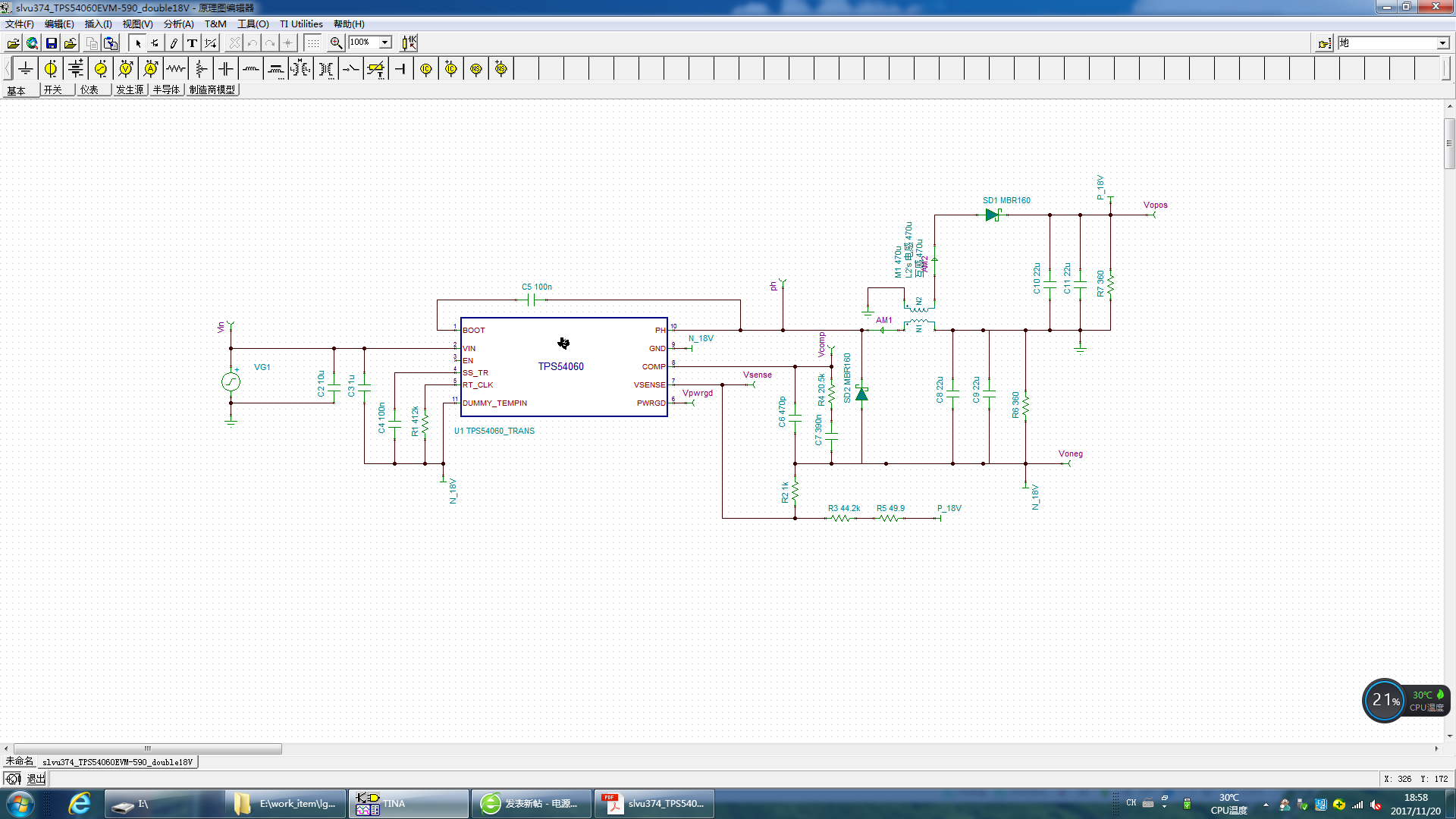Select the capacitor component icon
The width and height of the screenshot is (1456, 819).
pos(226,69)
